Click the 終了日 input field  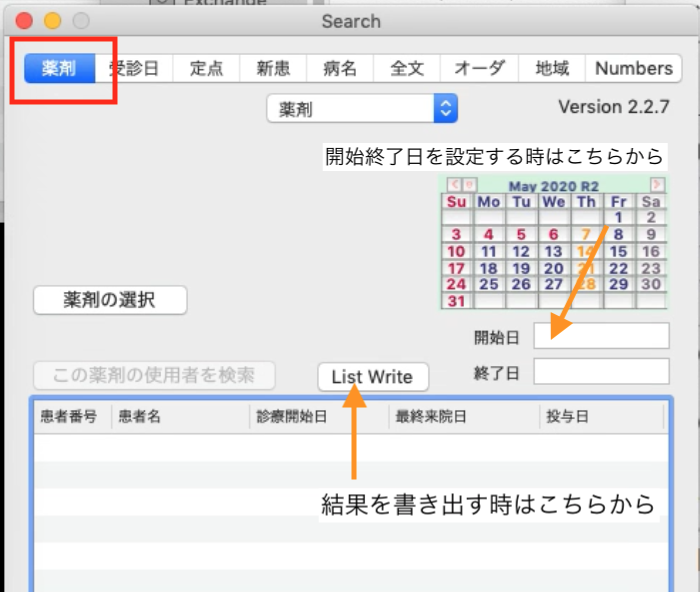(601, 371)
